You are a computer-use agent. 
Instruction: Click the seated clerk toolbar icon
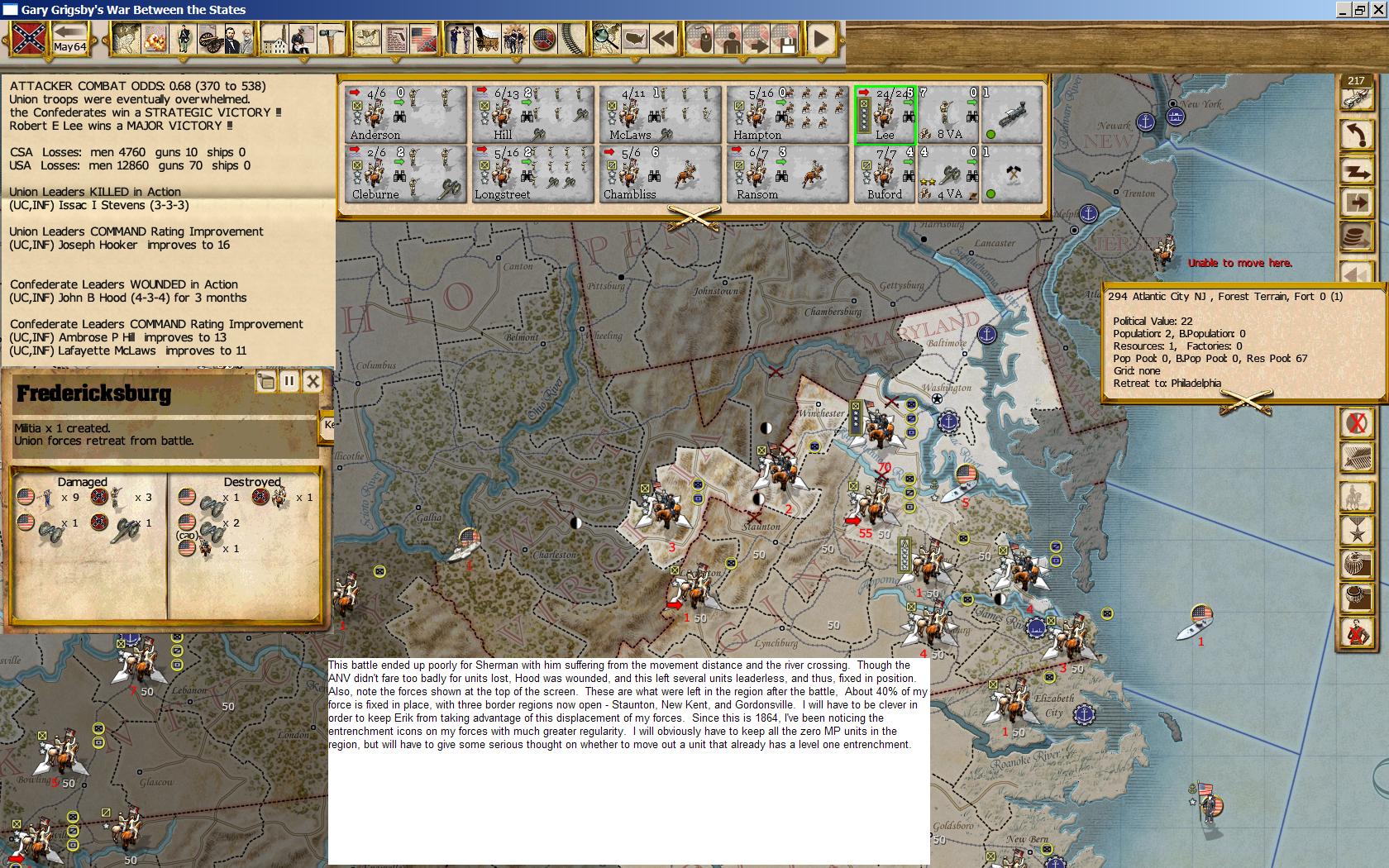click(x=303, y=39)
